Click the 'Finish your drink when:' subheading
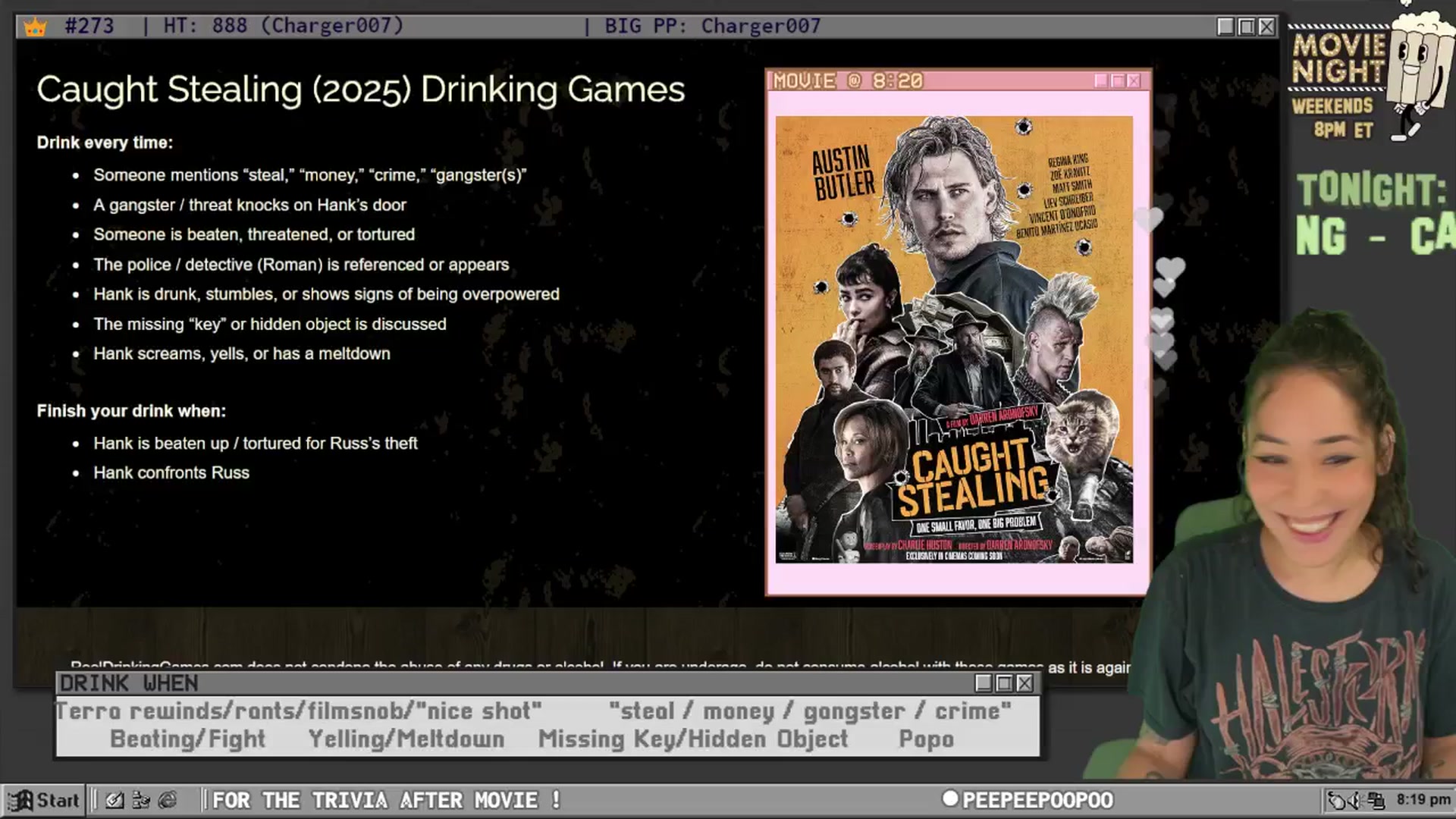The width and height of the screenshot is (1456, 819). pyautogui.click(x=131, y=411)
